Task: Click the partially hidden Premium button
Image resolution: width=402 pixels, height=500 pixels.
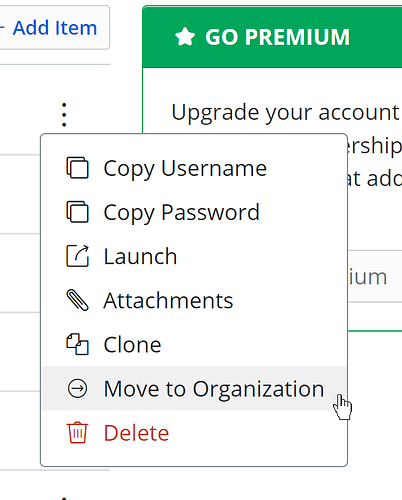Action: pos(375,276)
